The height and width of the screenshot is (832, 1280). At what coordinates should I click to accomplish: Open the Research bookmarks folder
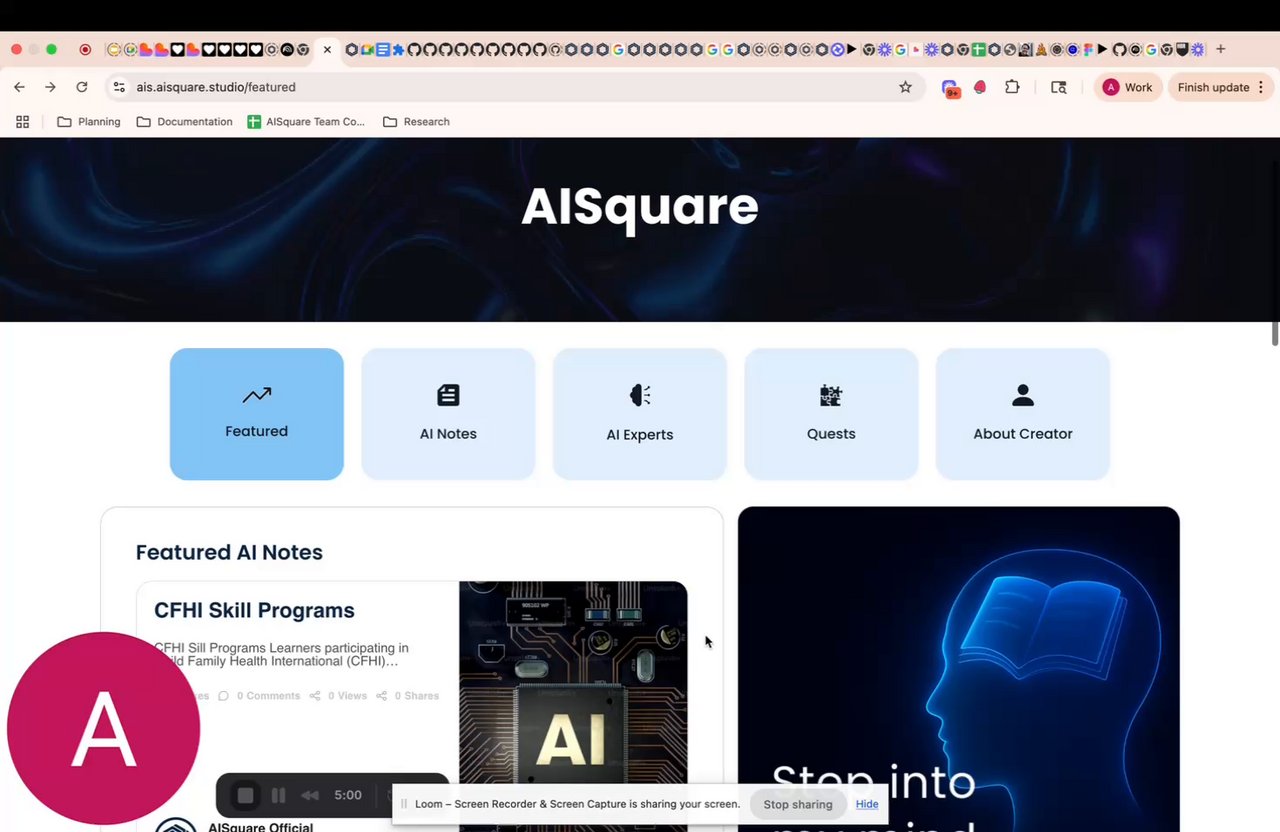pos(416,122)
